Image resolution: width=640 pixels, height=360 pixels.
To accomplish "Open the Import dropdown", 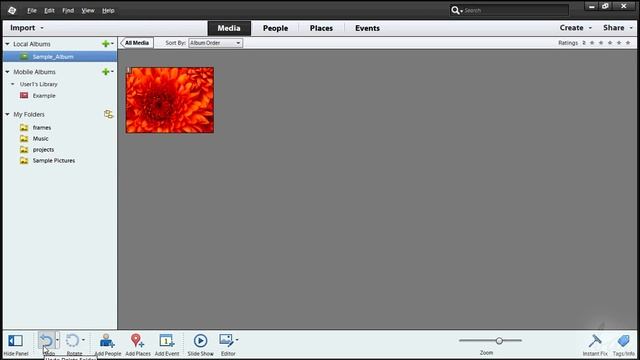I will [27, 28].
